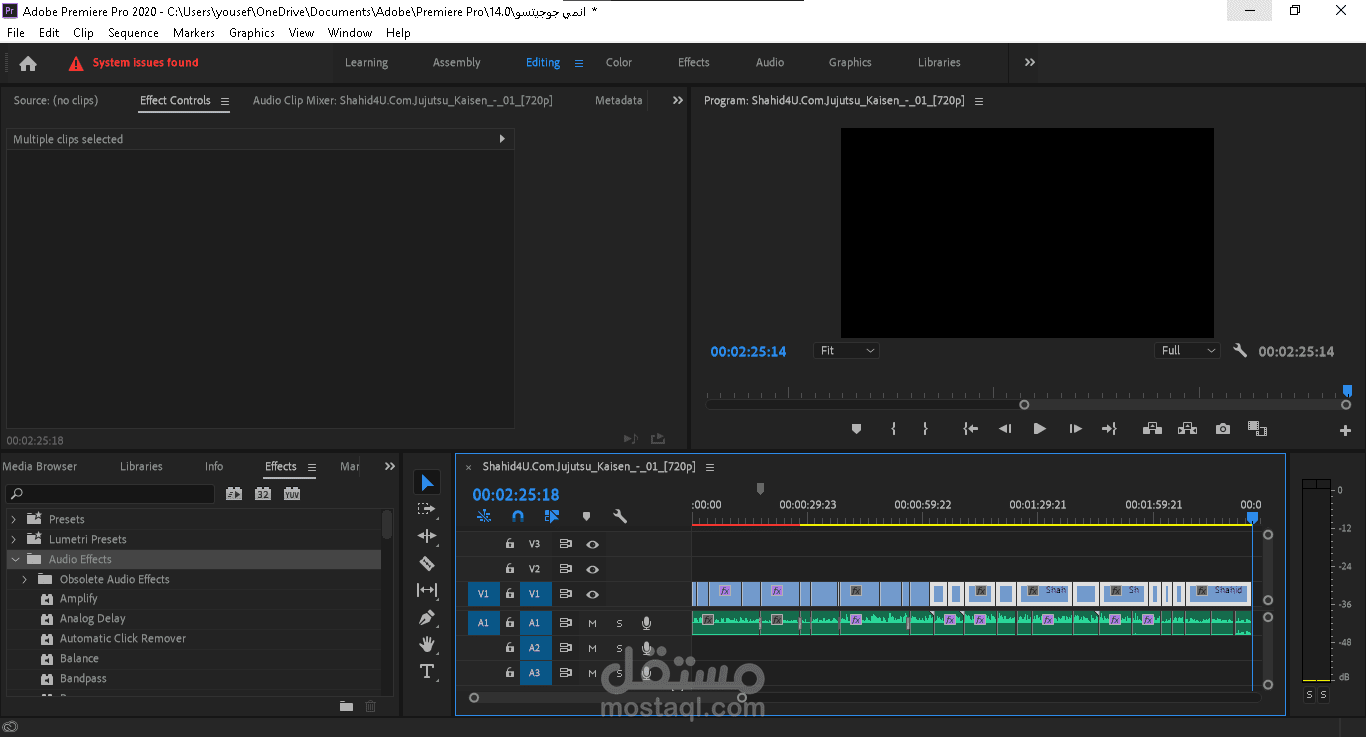Image resolution: width=1366 pixels, height=737 pixels.
Task: Click the timeline playhead marker
Action: tap(1253, 518)
